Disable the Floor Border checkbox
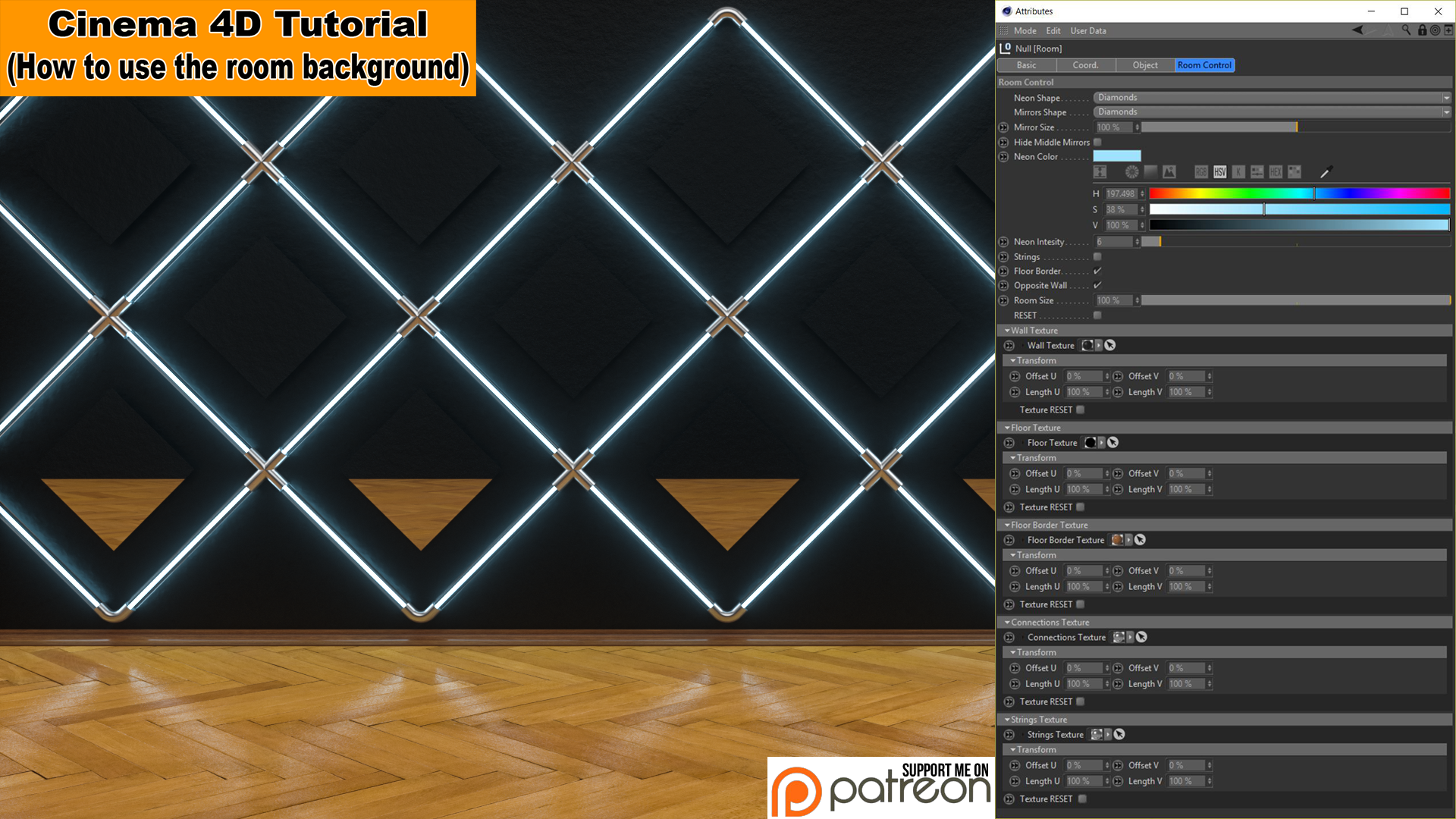This screenshot has height=819, width=1456. coord(1097,271)
